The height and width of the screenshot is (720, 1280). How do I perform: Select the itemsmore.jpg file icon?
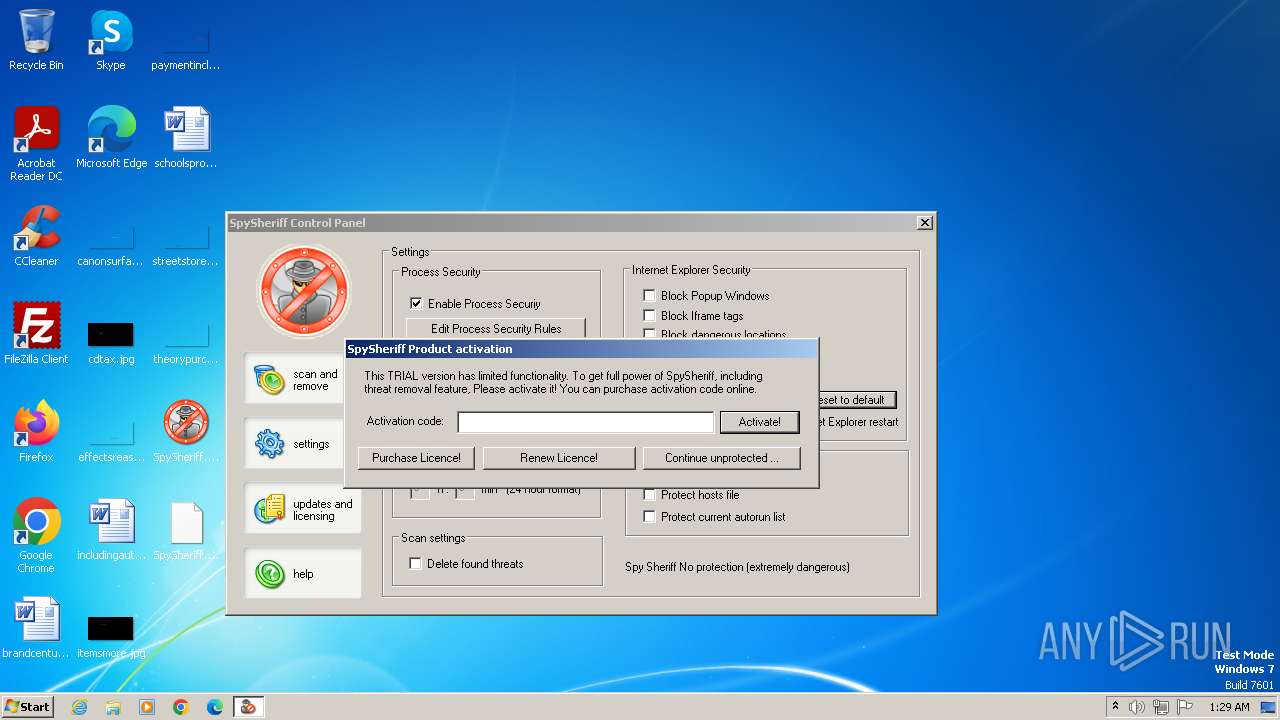(x=110, y=636)
